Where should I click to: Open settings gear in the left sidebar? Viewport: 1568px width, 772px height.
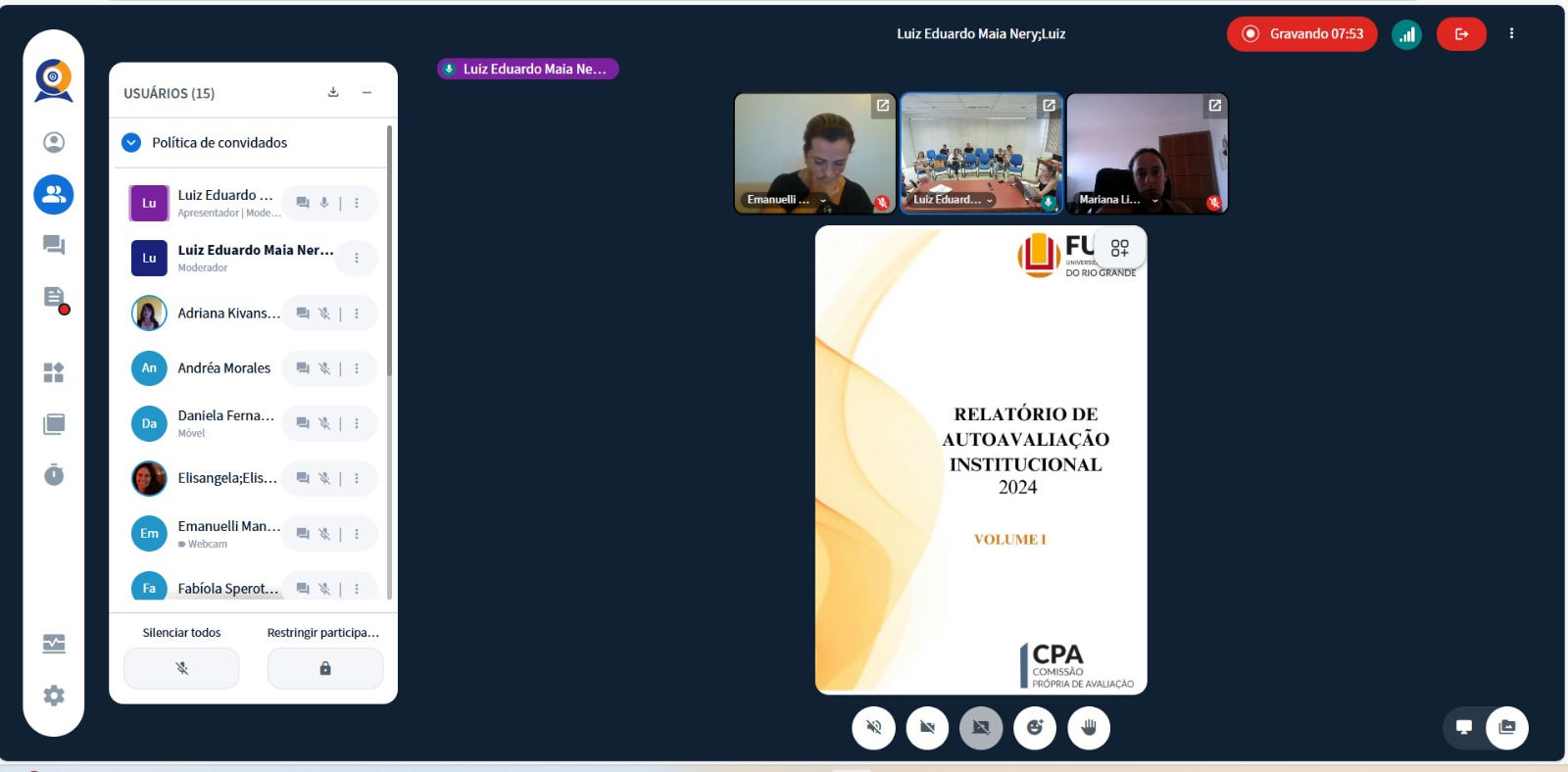click(x=54, y=696)
